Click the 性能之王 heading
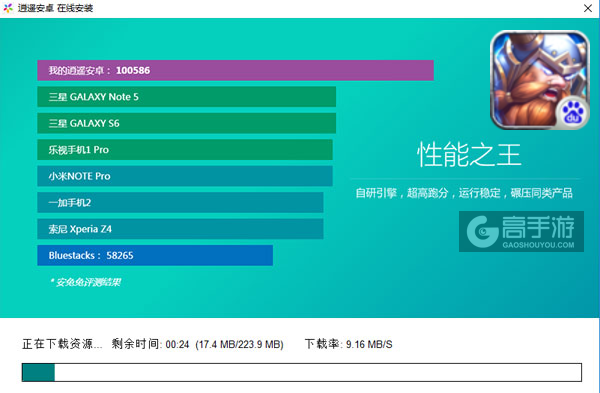Screen dimensions: 600x393 tap(469, 155)
